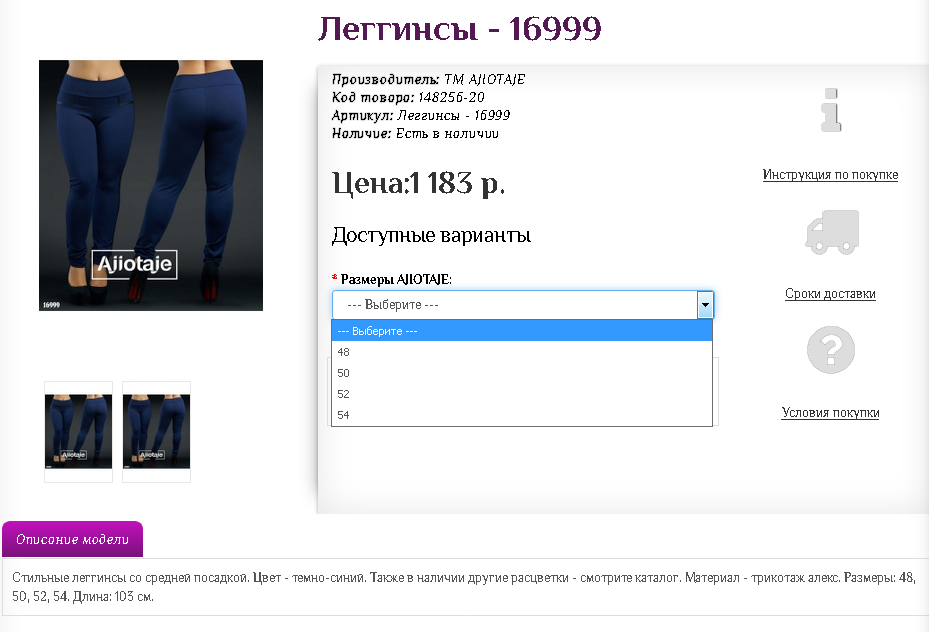Open the Размеры AJIOTAJE combo box
Image resolution: width=929 pixels, height=632 pixels.
520,305
